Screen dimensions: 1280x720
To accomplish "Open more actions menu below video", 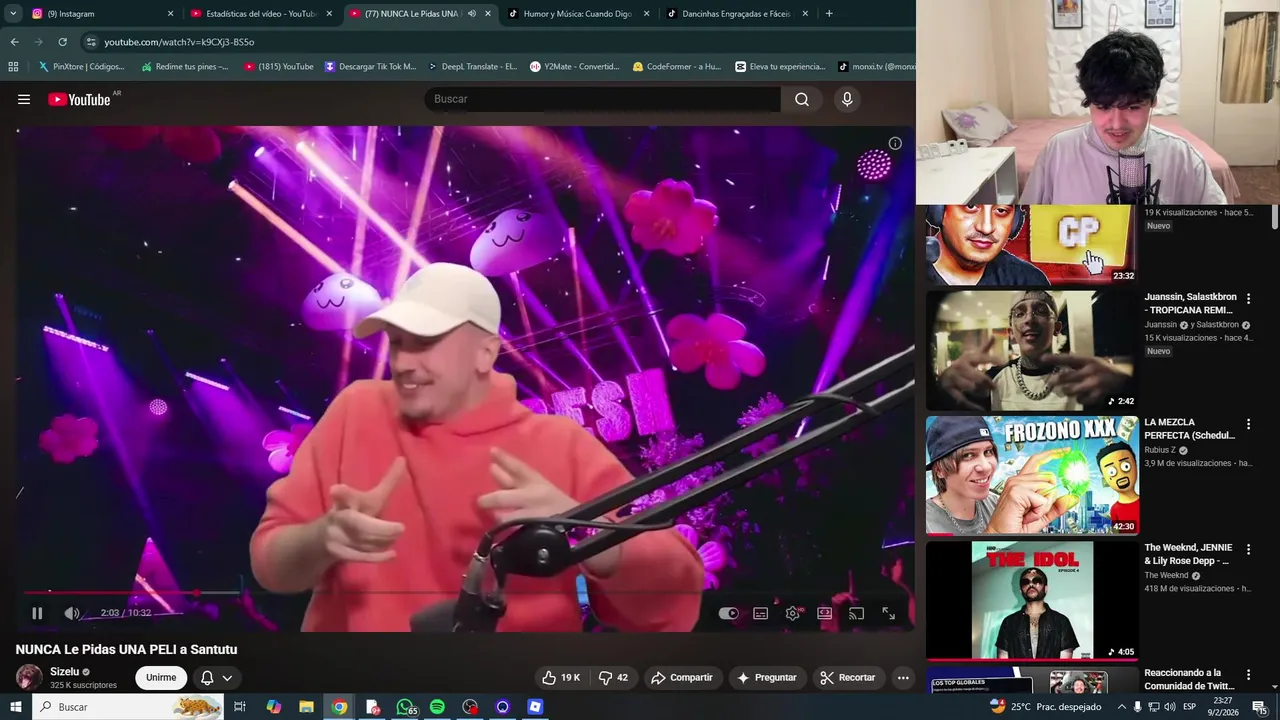I will tap(903, 677).
